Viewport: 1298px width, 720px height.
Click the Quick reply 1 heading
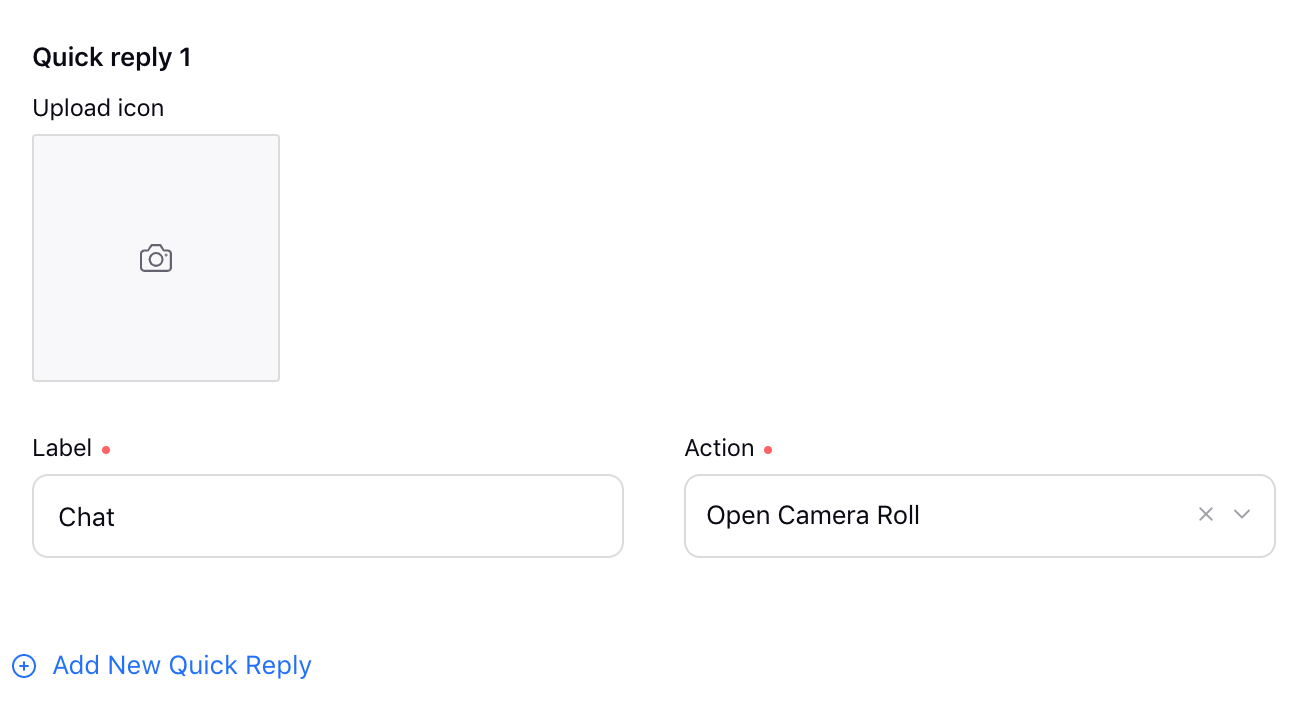coord(112,58)
